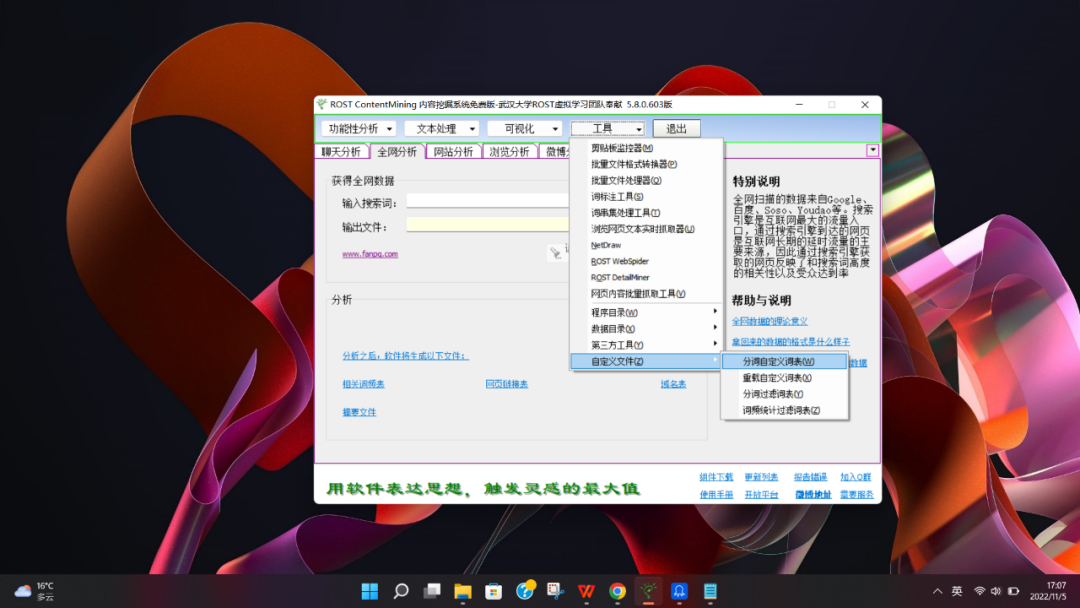
Task: Open the 摘要文件 link
Action: (359, 412)
